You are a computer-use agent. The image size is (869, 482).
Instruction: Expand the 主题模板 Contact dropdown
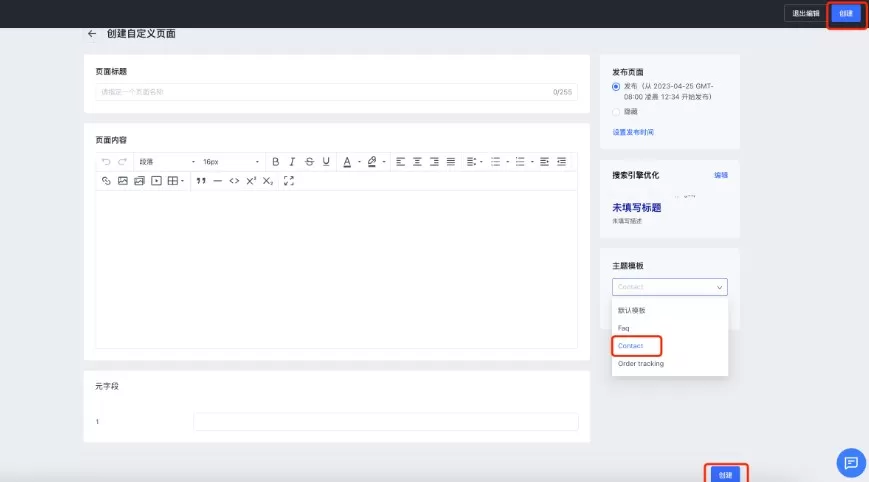click(670, 287)
